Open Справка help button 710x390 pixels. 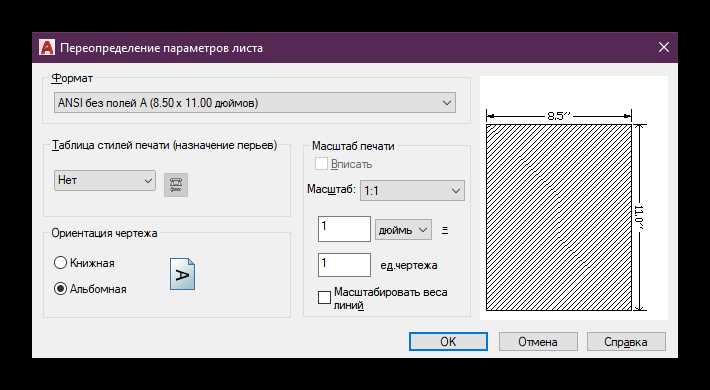click(626, 342)
